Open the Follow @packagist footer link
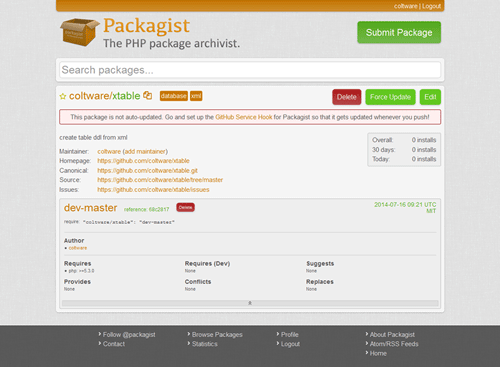Image resolution: width=500 pixels, height=367 pixels. click(129, 334)
